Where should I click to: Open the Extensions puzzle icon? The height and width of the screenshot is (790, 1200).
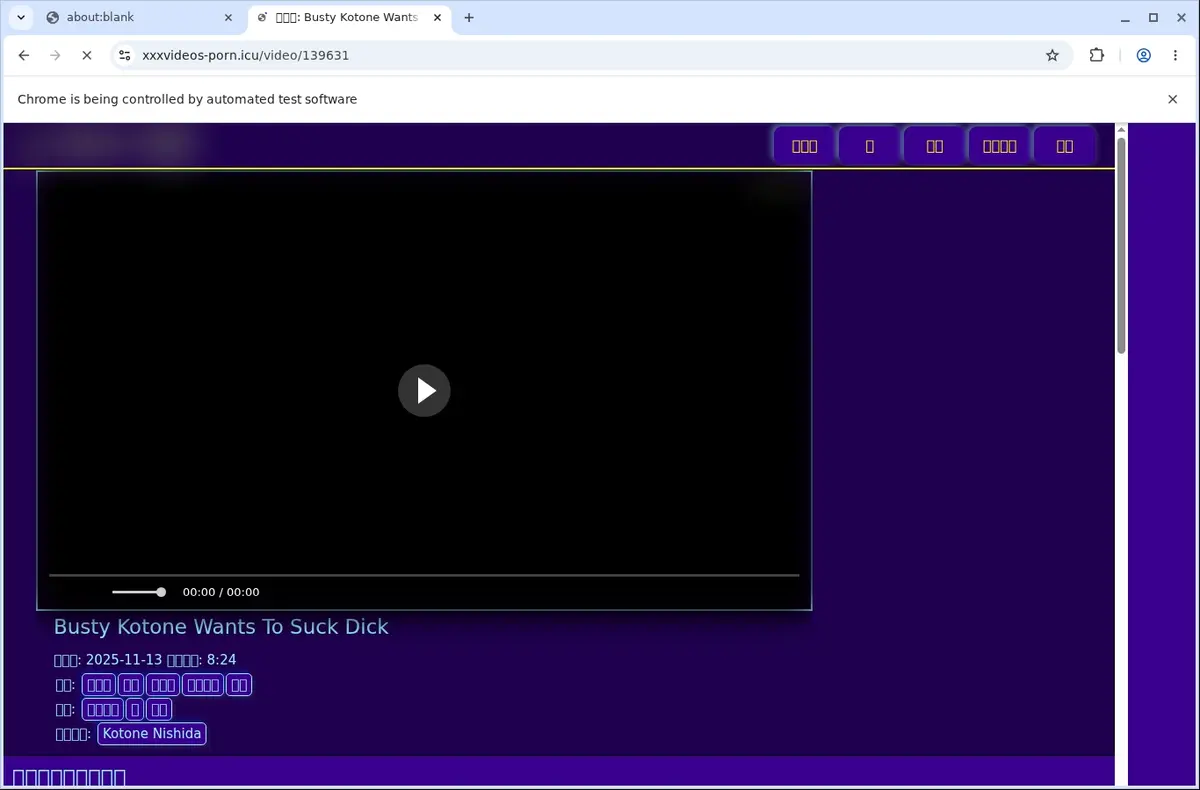click(x=1097, y=56)
